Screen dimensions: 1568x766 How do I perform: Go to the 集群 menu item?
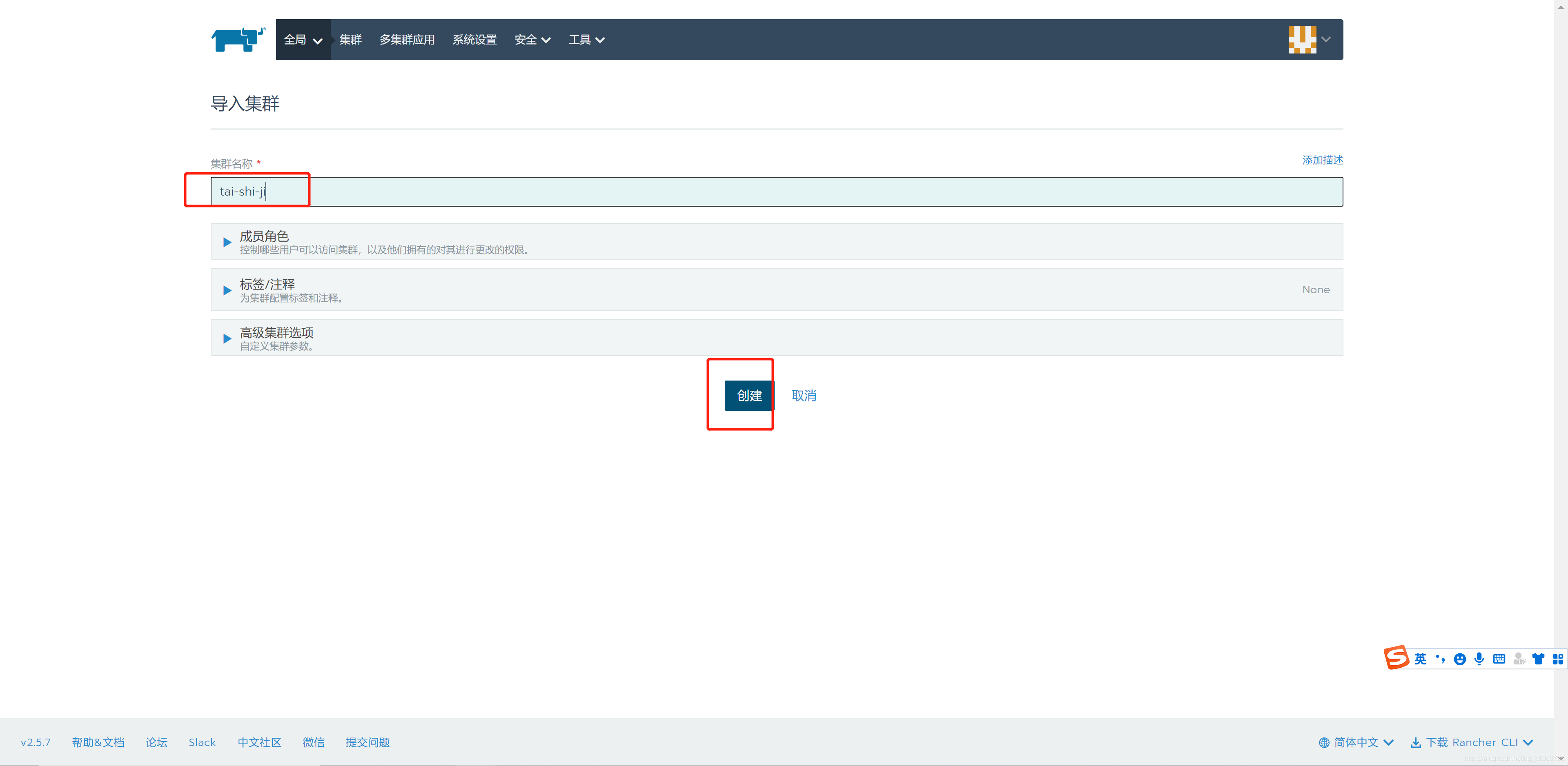point(351,40)
